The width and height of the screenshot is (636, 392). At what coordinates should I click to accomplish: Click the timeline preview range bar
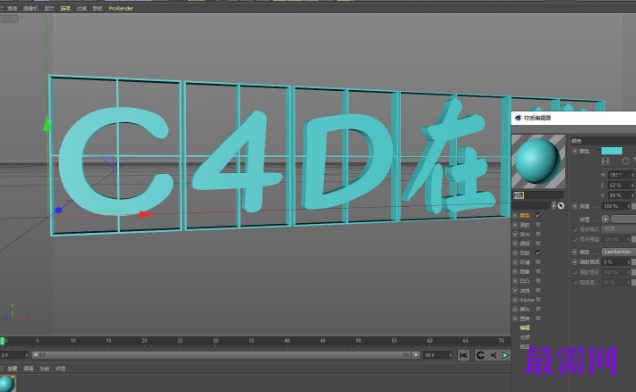[226, 355]
